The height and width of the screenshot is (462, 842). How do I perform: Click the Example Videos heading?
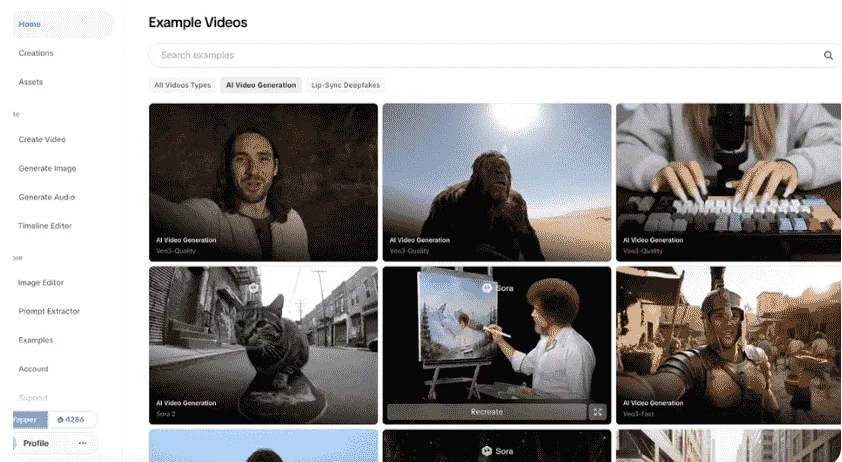pos(198,23)
